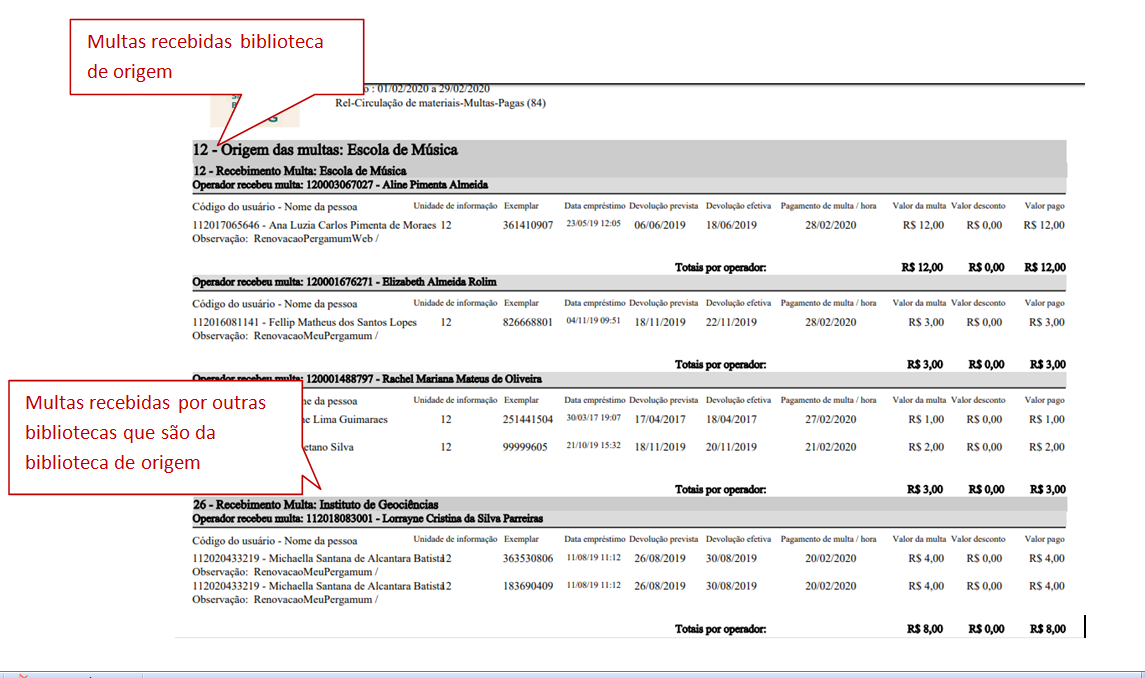1145x678 pixels.
Task: Select exemplar number 251441504
Action: point(528,419)
